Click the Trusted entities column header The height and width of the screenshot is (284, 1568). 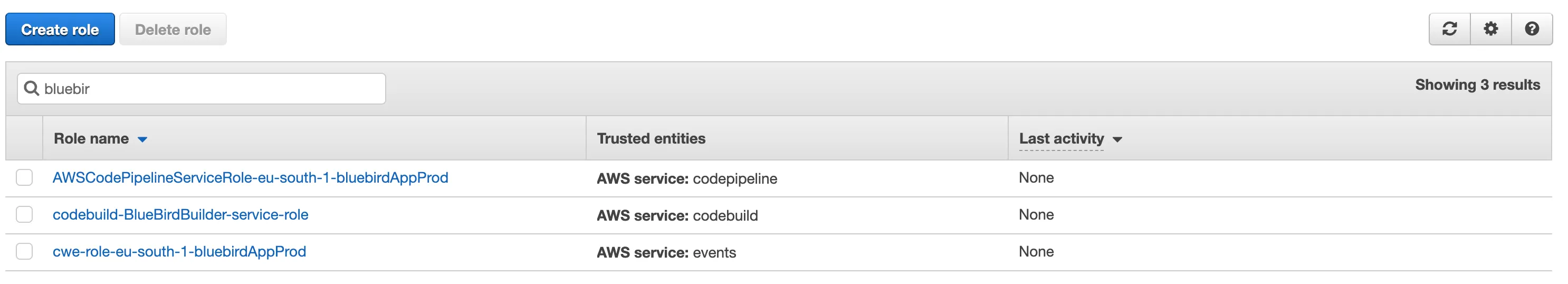pos(651,139)
